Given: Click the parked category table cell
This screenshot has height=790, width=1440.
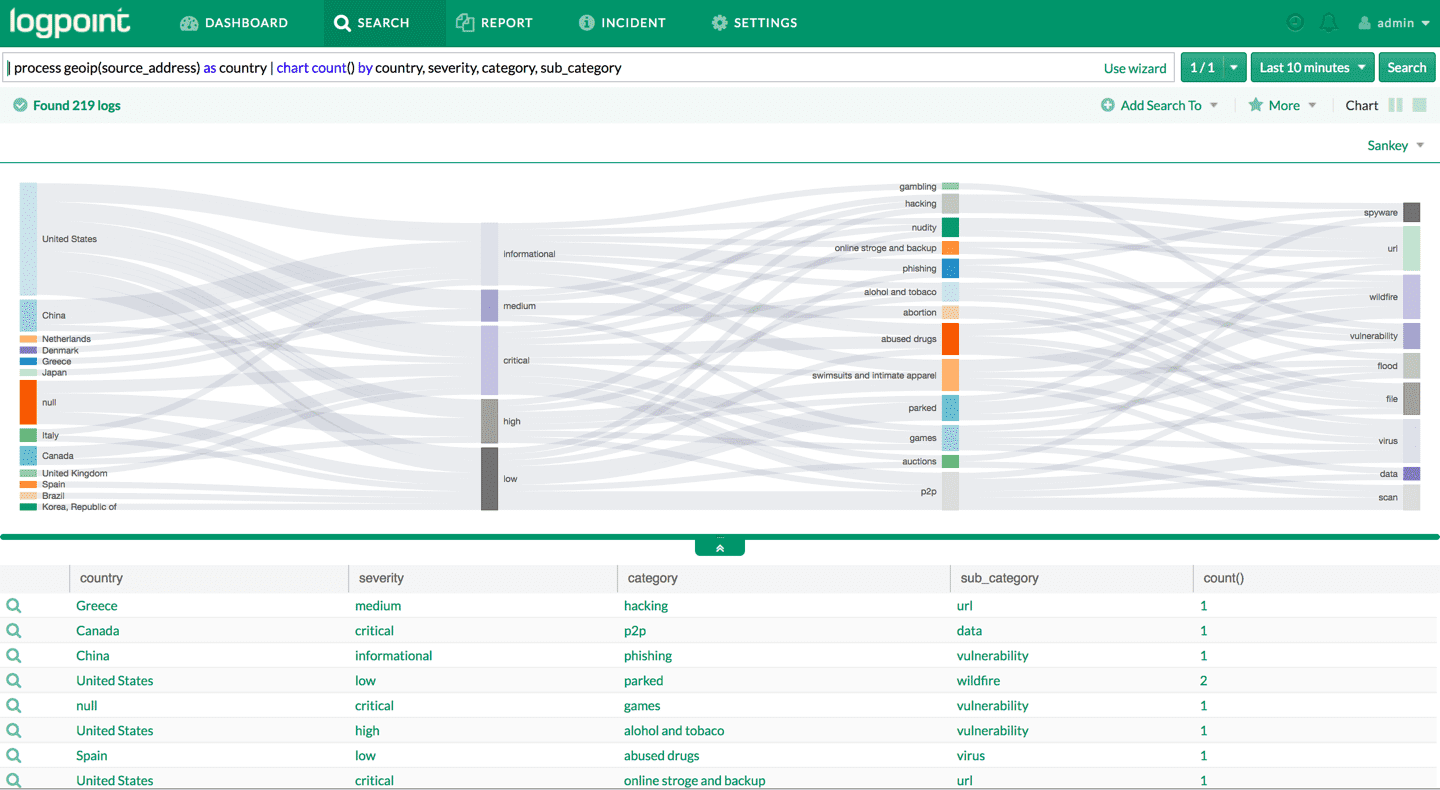Looking at the screenshot, I should (x=644, y=681).
